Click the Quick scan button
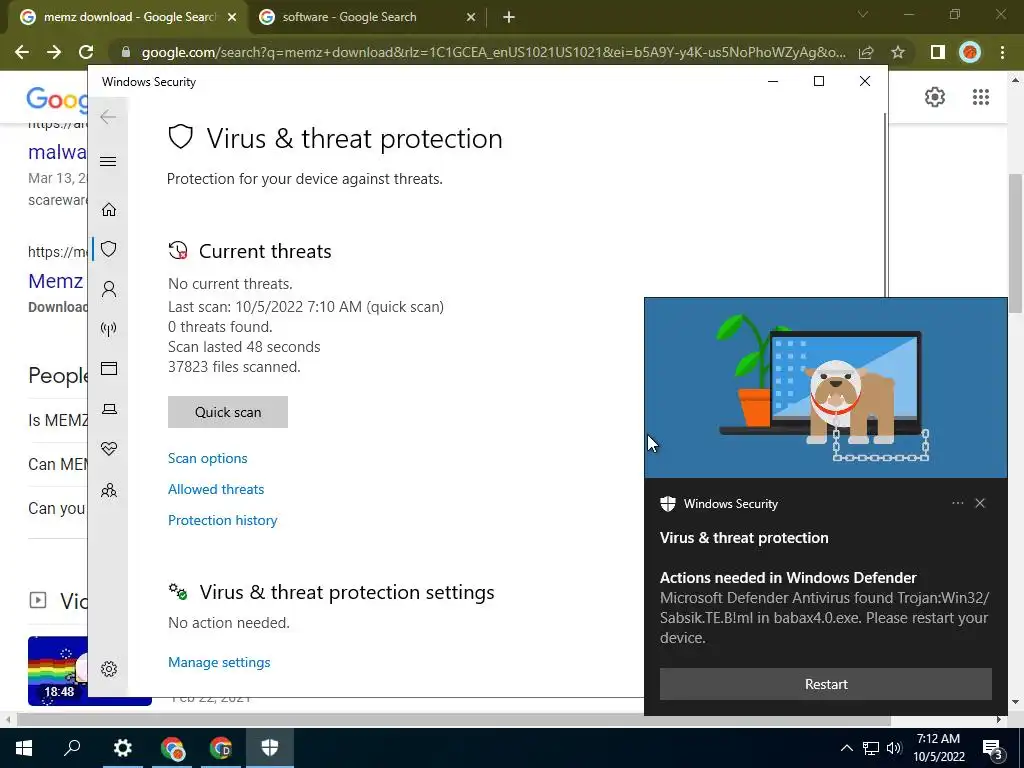This screenshot has width=1024, height=768. click(x=228, y=412)
